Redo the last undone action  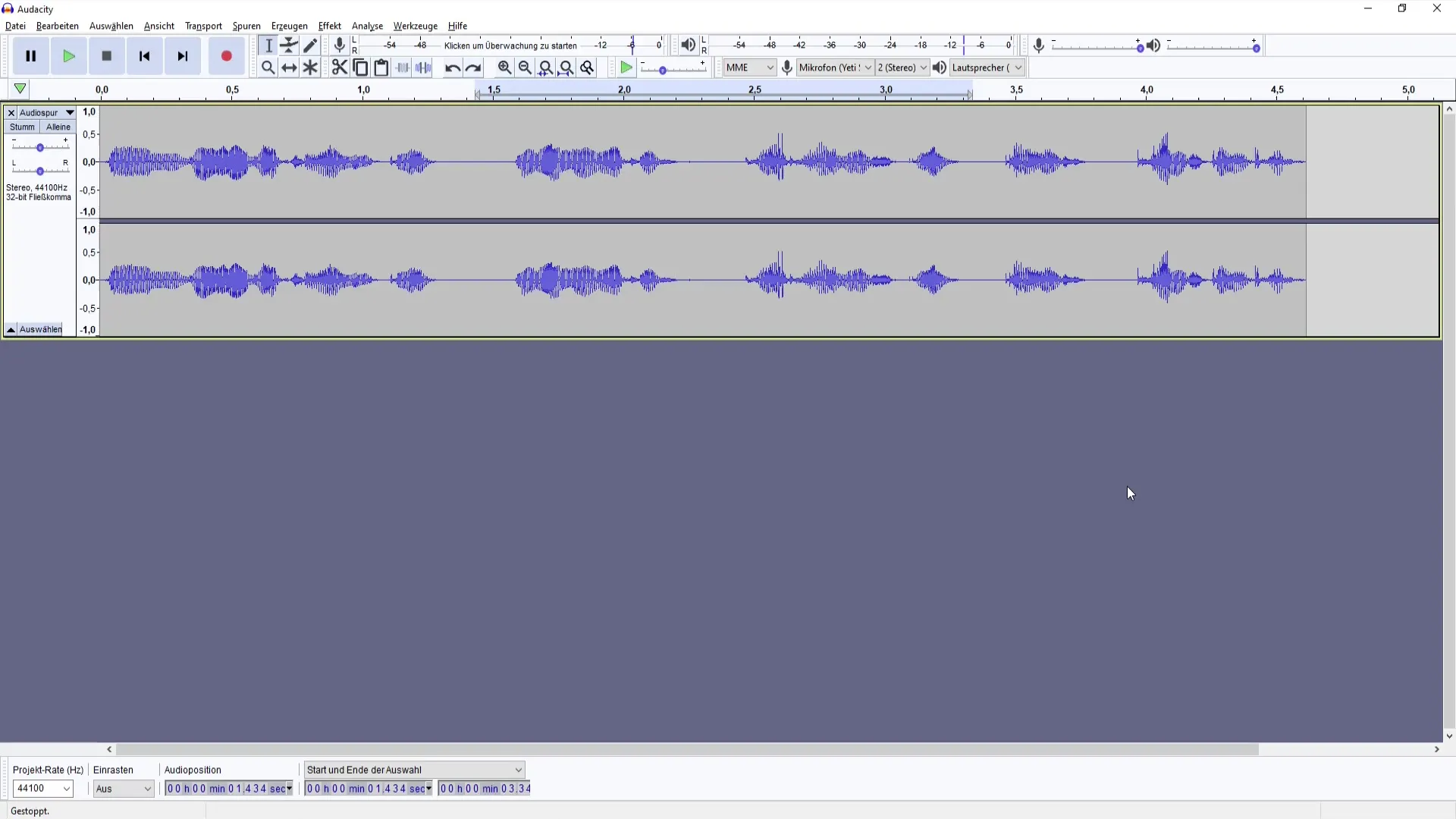click(x=473, y=67)
